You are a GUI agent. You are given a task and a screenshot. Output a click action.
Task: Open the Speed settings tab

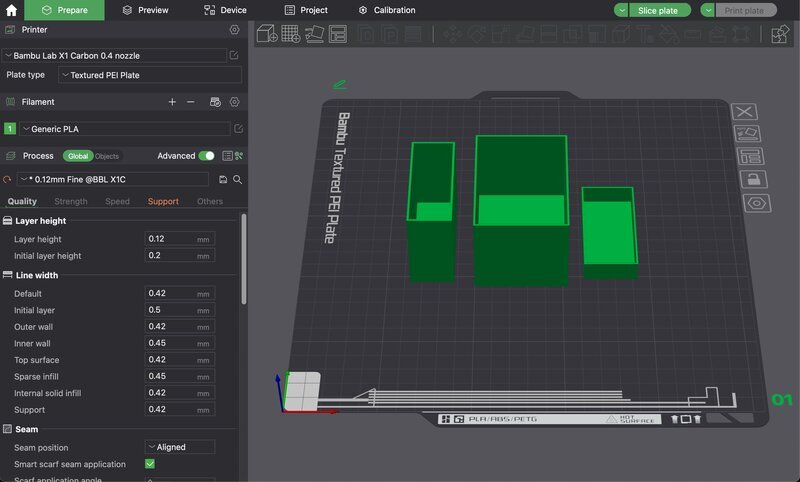pos(117,201)
